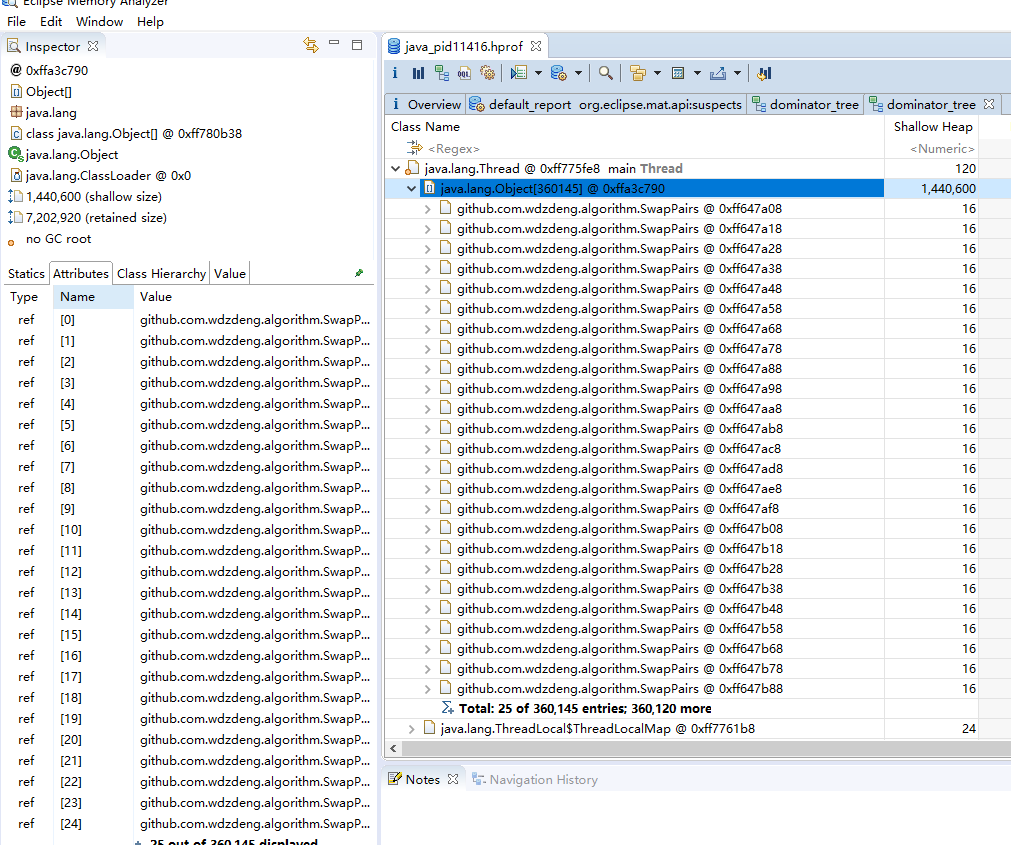Click the Value column header in Attributes
1011x845 pixels.
[x=254, y=296]
